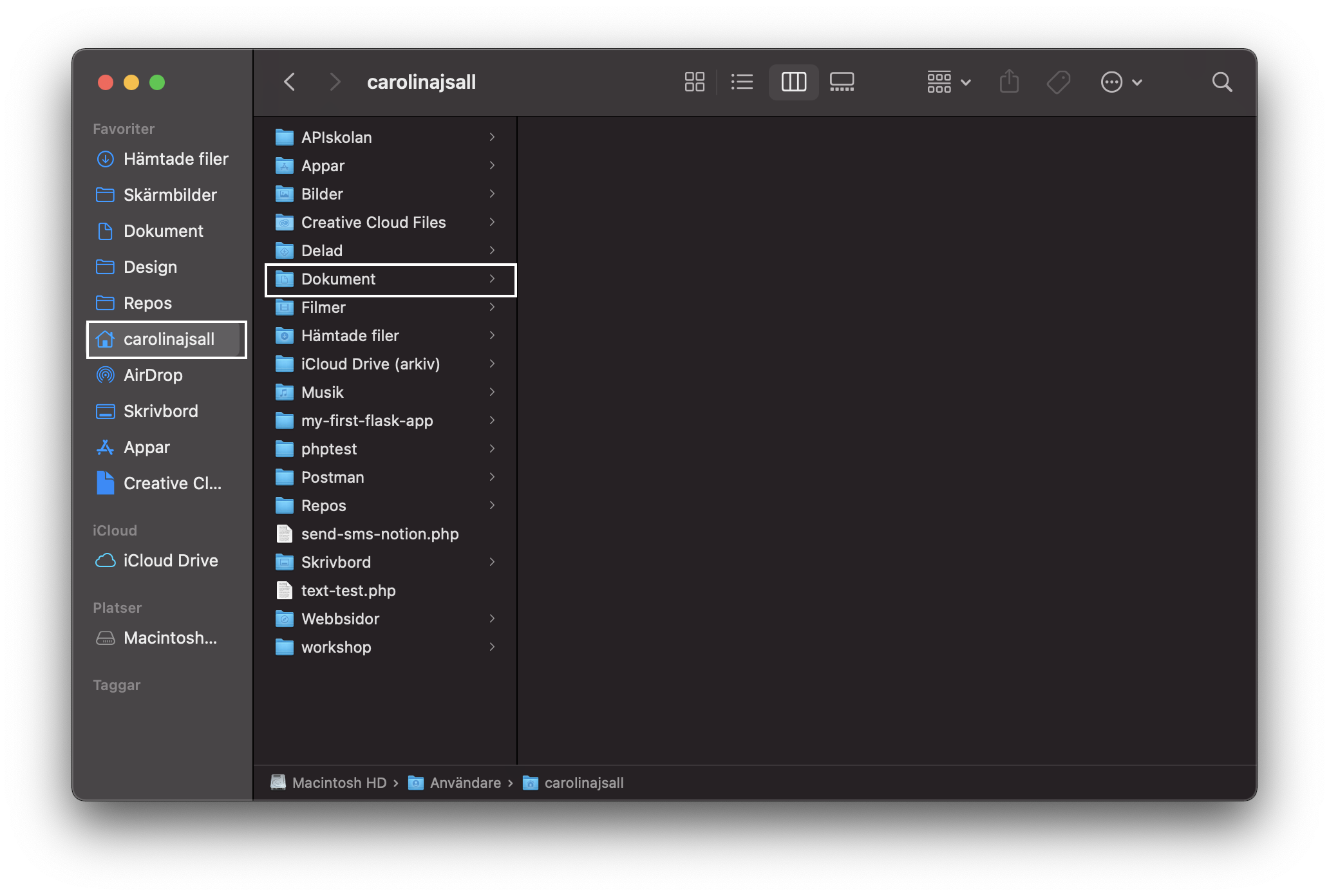Screen dimensions: 1329x896
Task: Switch to list view
Action: pyautogui.click(x=742, y=82)
